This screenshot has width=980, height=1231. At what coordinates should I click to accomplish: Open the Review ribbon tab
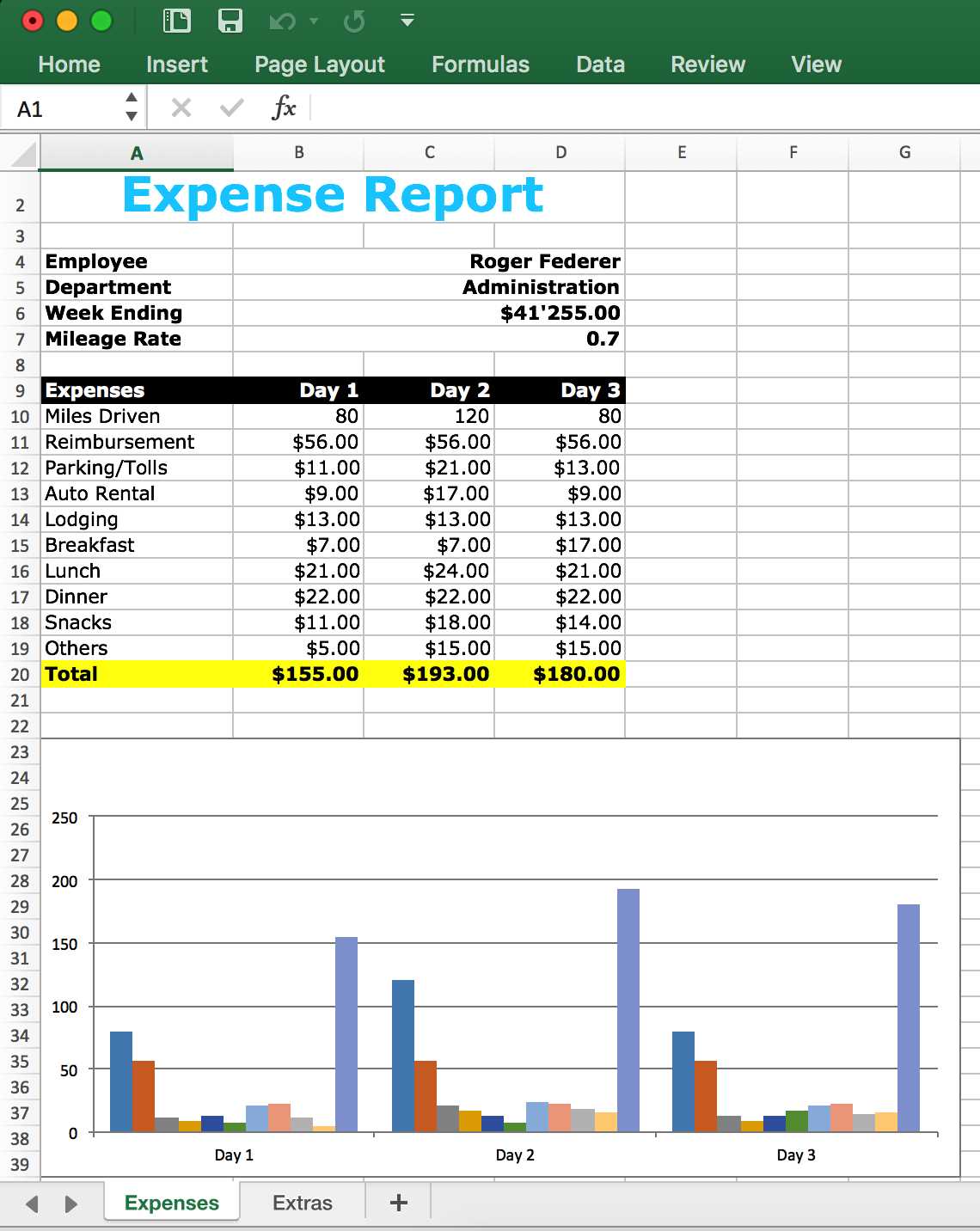707,64
